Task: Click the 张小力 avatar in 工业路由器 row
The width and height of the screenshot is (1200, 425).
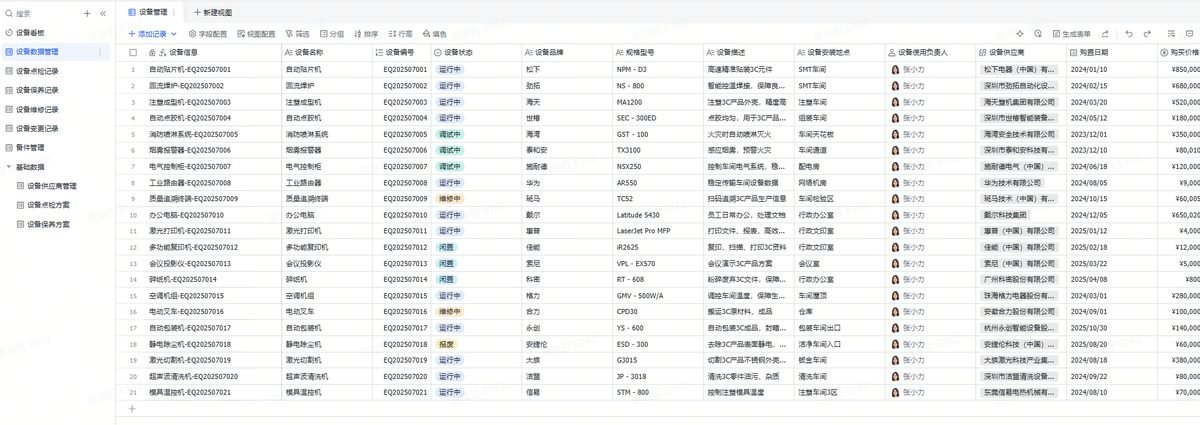Action: [x=894, y=182]
